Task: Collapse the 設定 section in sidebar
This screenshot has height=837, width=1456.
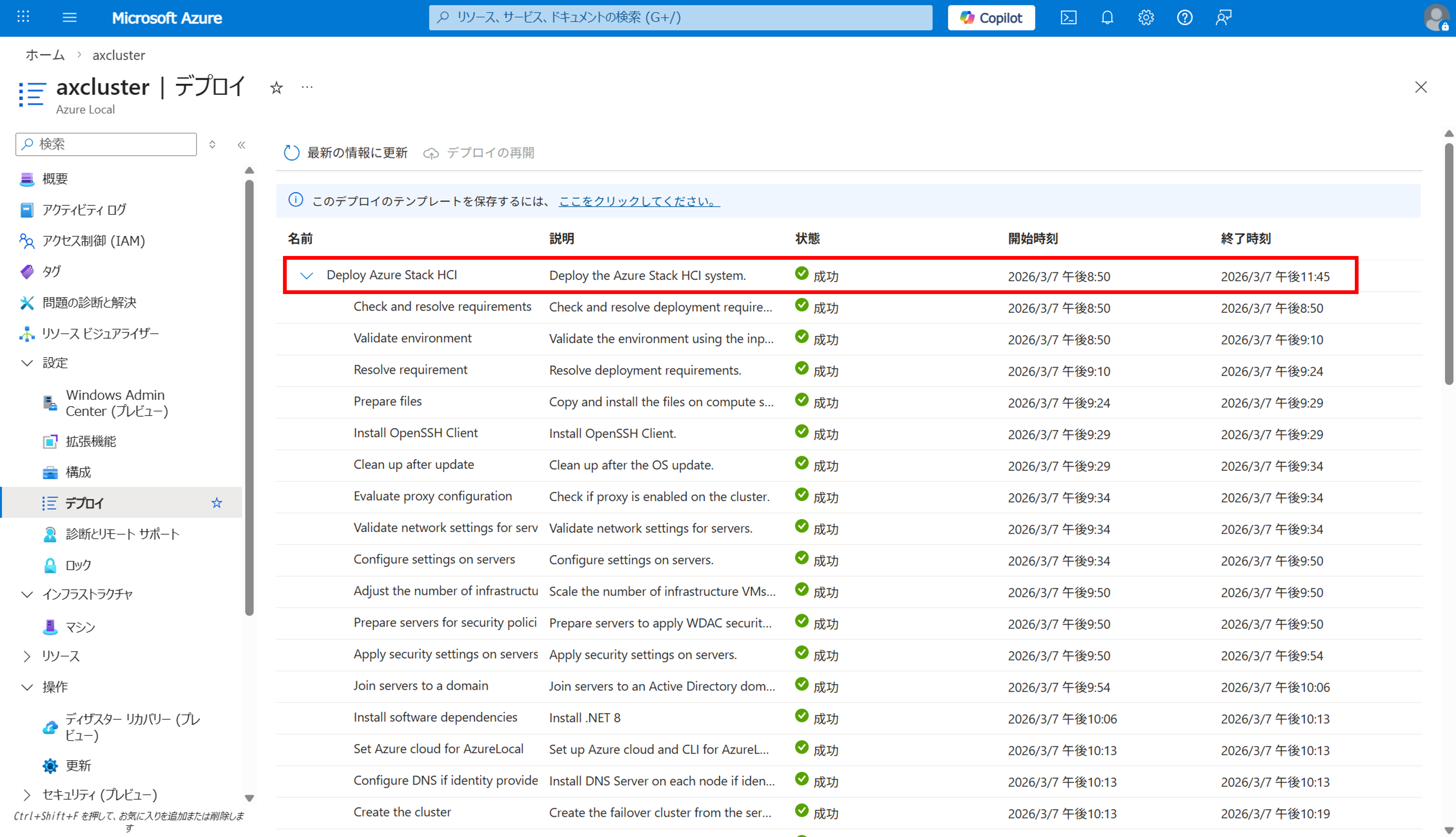Action: [x=27, y=363]
